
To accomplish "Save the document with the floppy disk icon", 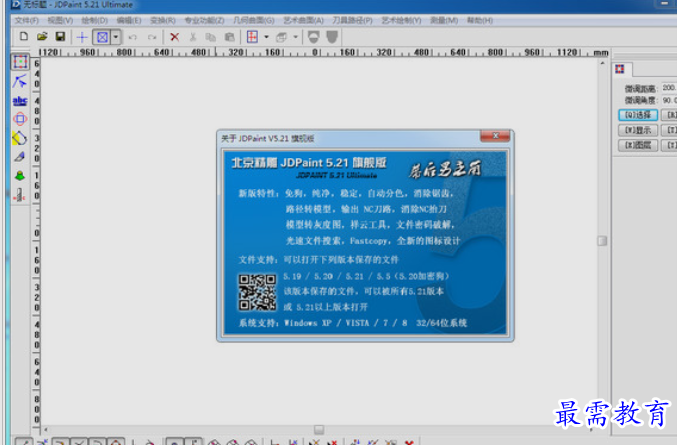I will [60, 37].
